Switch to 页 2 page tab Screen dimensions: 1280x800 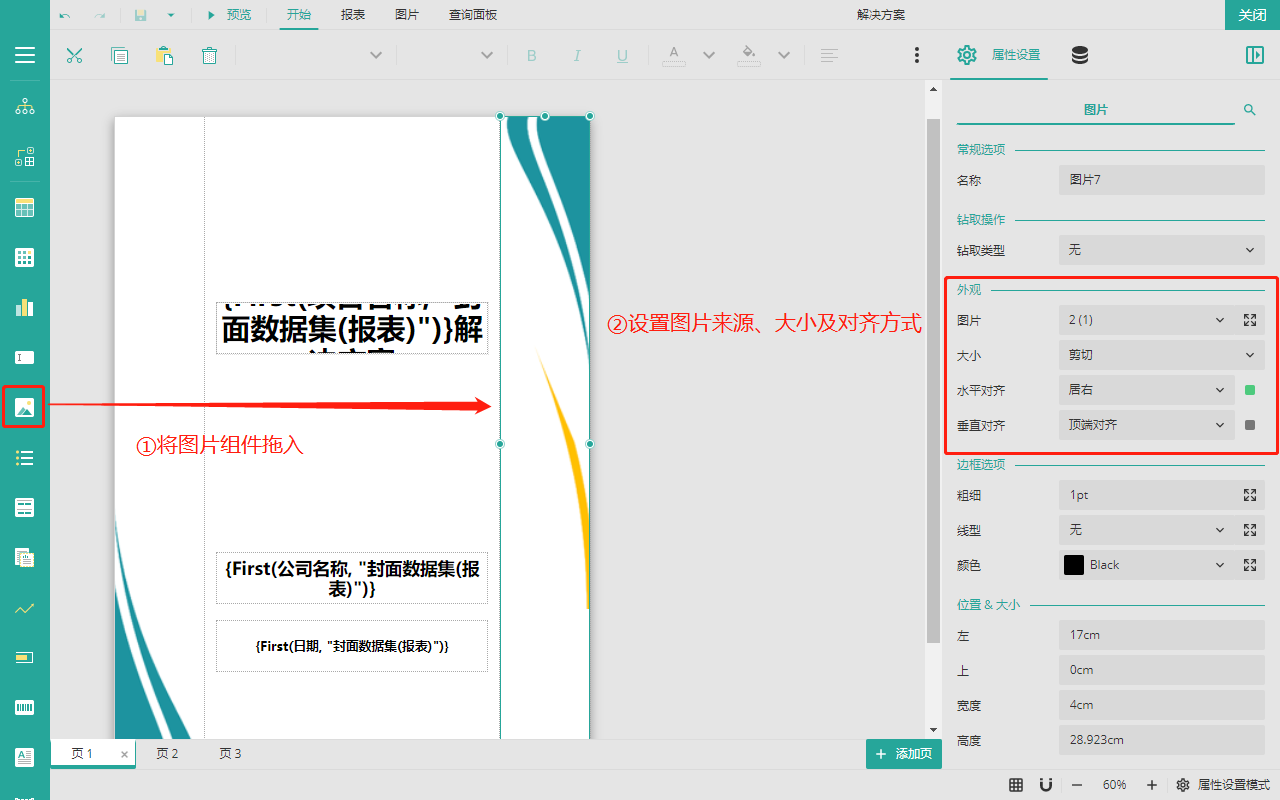167,754
